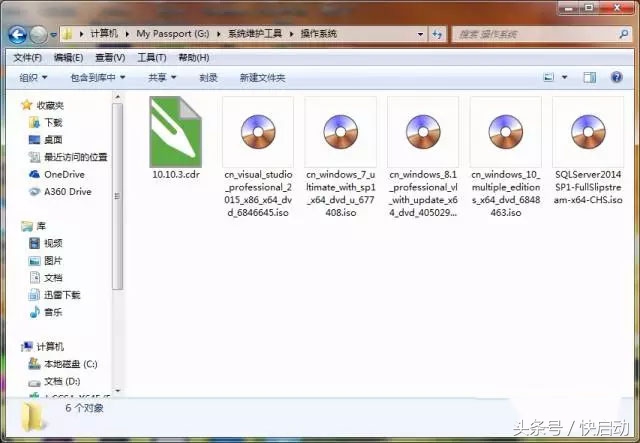Viewport: 640px width, 443px height.
Task: Open 最近访问的位置 in the sidebar
Action: click(x=76, y=157)
